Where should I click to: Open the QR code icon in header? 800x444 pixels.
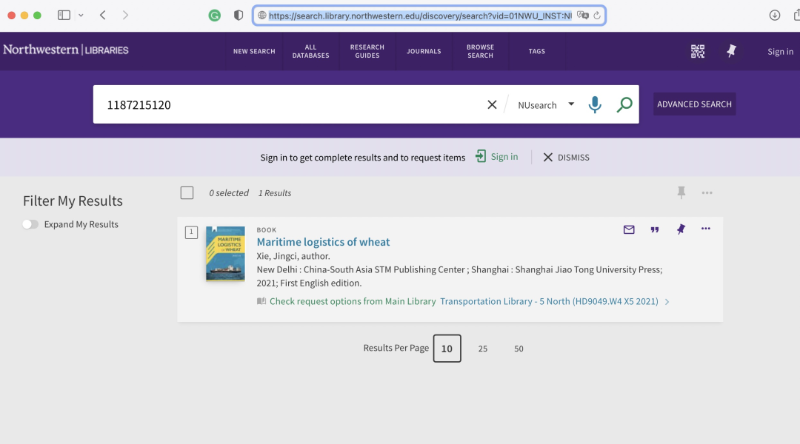(697, 51)
